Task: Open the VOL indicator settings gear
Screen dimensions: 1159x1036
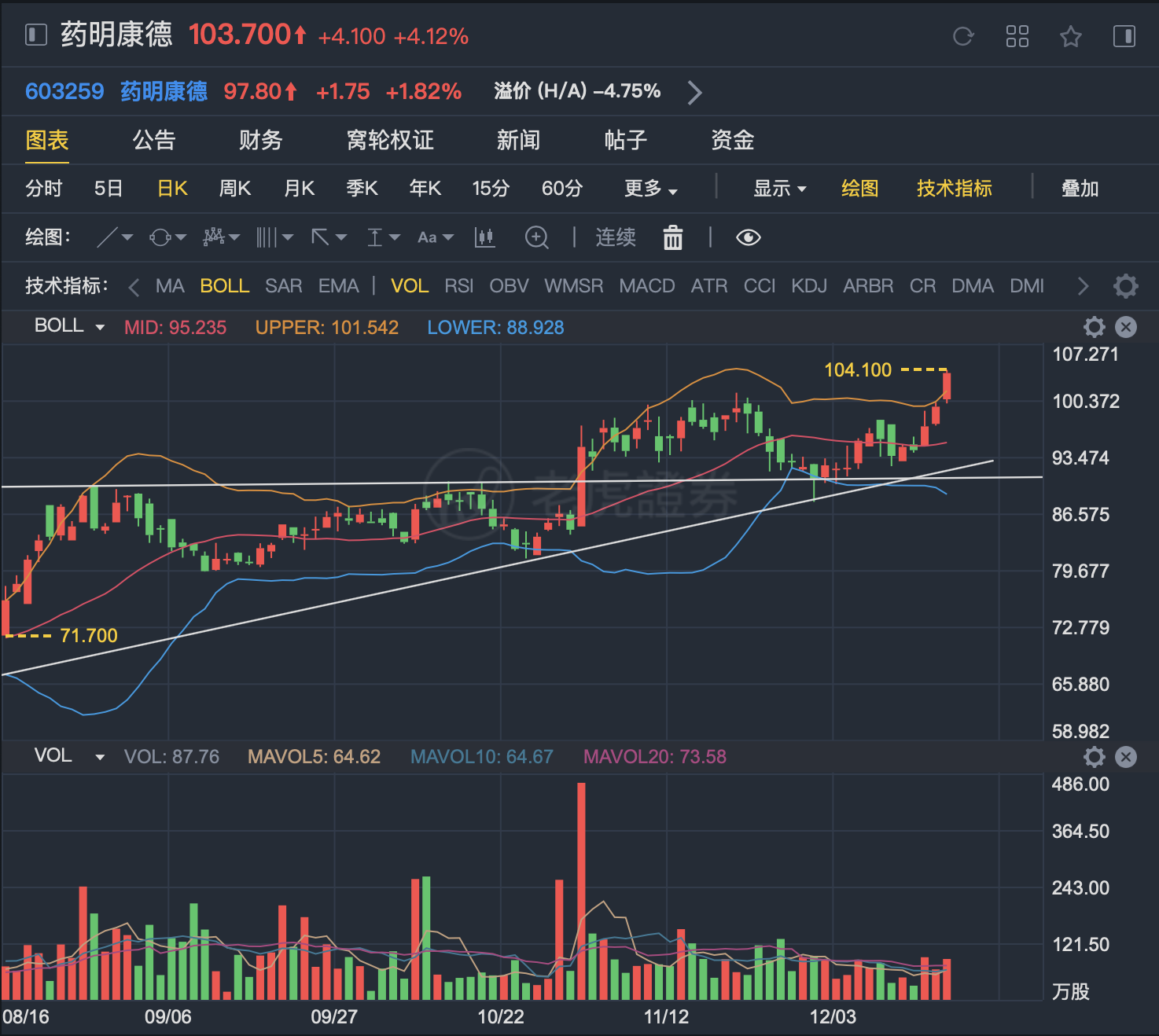Action: [1095, 757]
